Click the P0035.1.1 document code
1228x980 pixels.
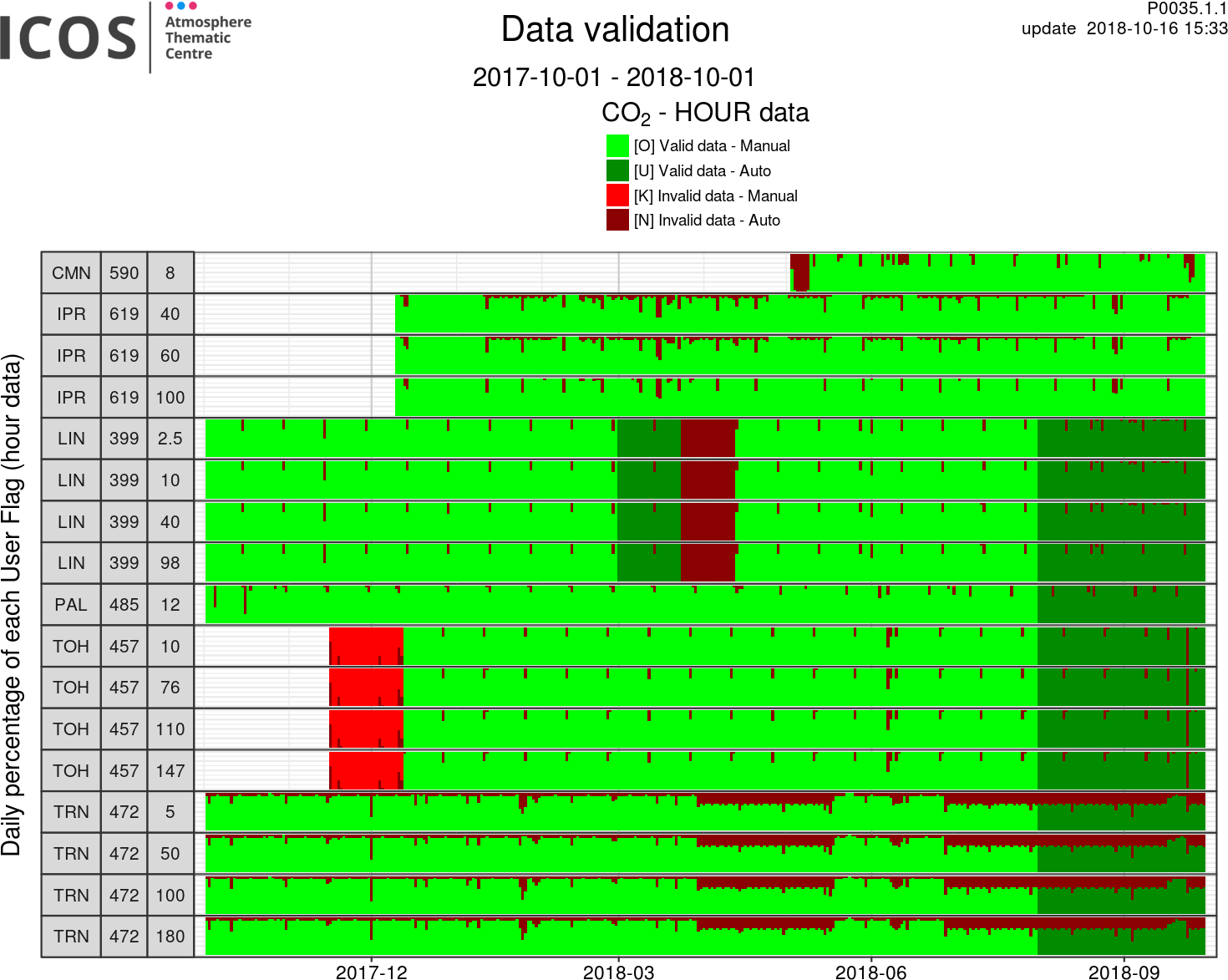pos(1186,8)
